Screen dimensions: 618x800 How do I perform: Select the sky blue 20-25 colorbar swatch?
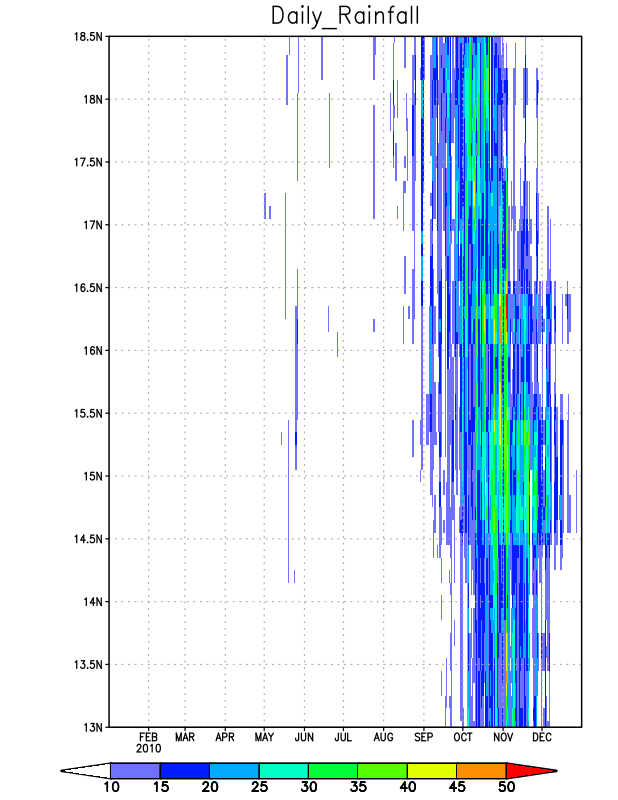click(234, 770)
